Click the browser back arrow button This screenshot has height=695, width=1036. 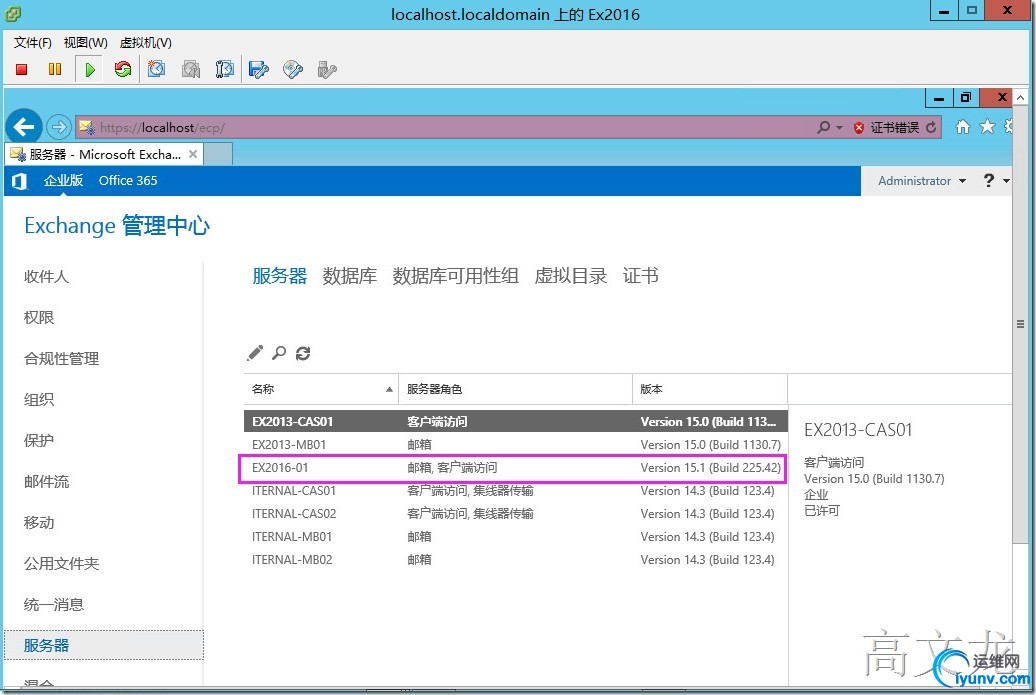(x=24, y=127)
